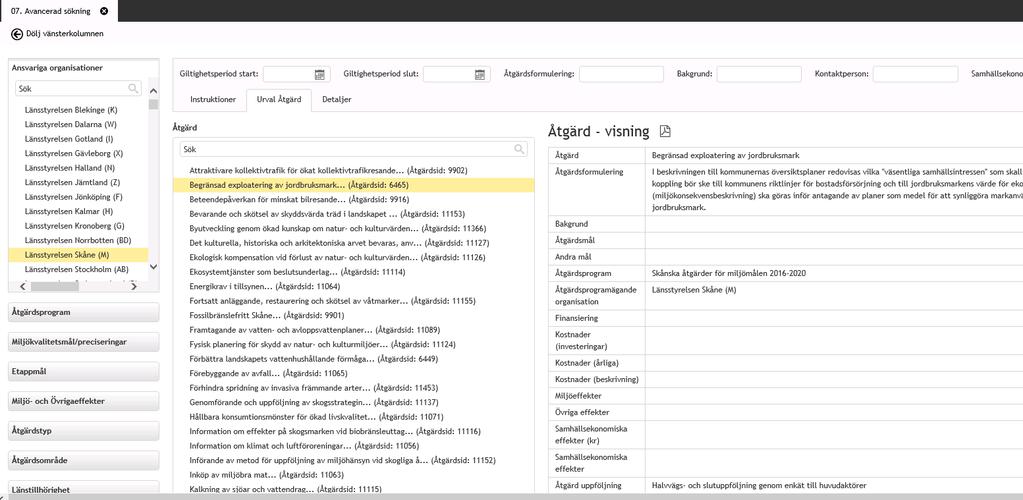Select highlighted Länsstyrelsen Skåne (M) in list
The height and width of the screenshot is (500, 1023).
[78, 255]
